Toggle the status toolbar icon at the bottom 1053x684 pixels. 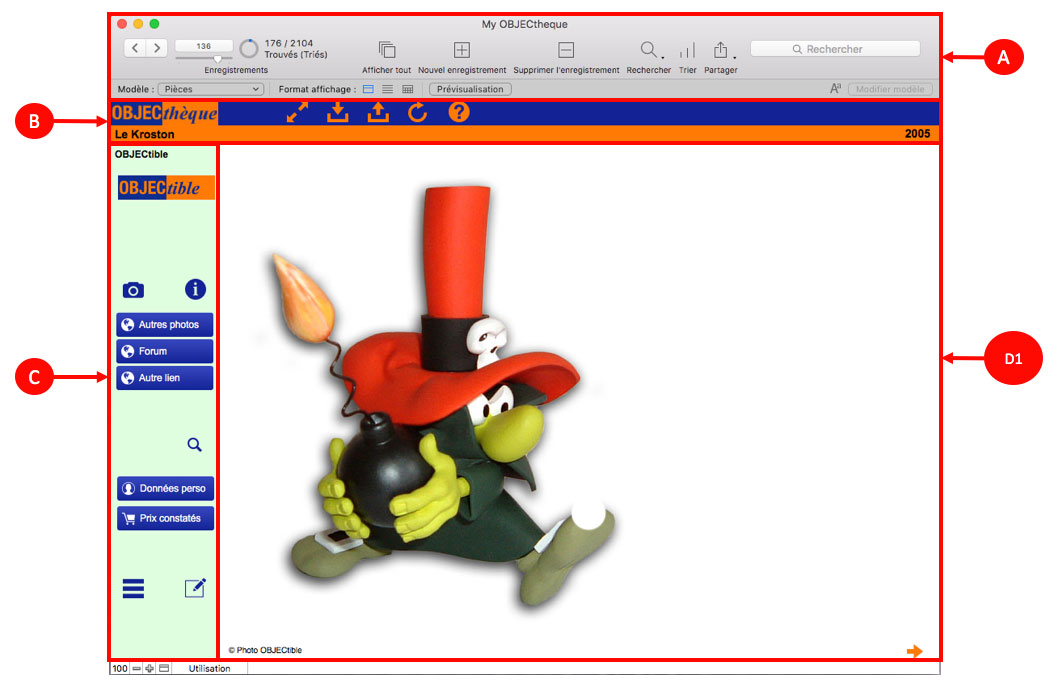pos(165,669)
